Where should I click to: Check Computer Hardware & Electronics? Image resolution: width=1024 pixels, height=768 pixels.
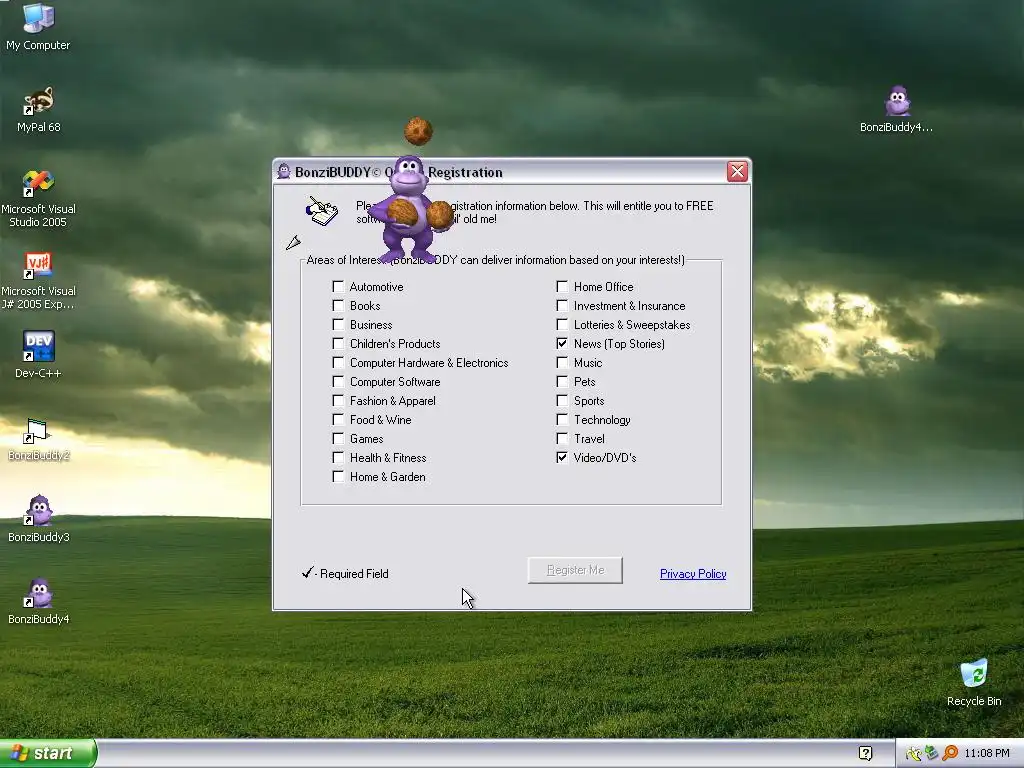(x=338, y=362)
